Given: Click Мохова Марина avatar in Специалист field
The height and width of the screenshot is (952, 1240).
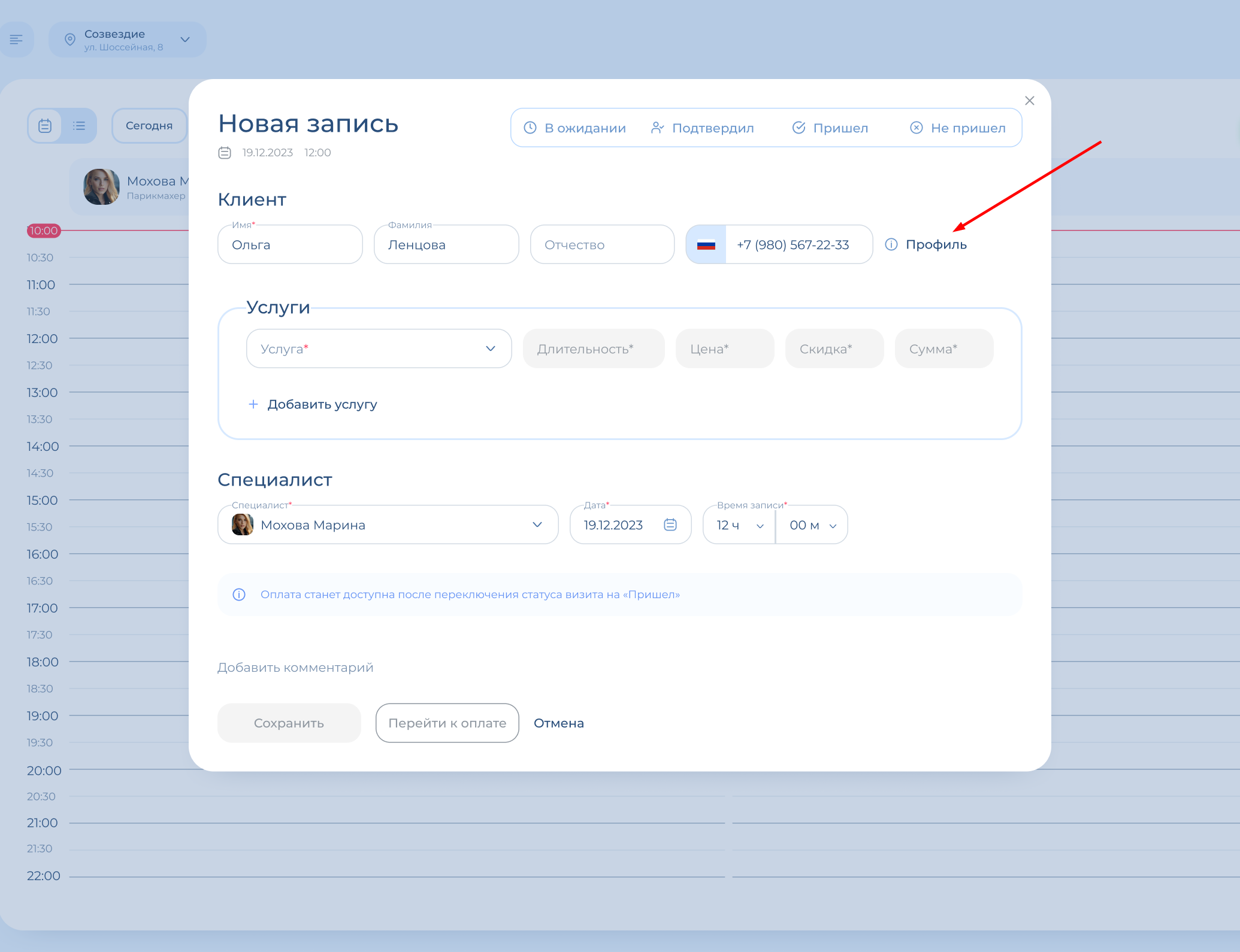Looking at the screenshot, I should pos(243,524).
